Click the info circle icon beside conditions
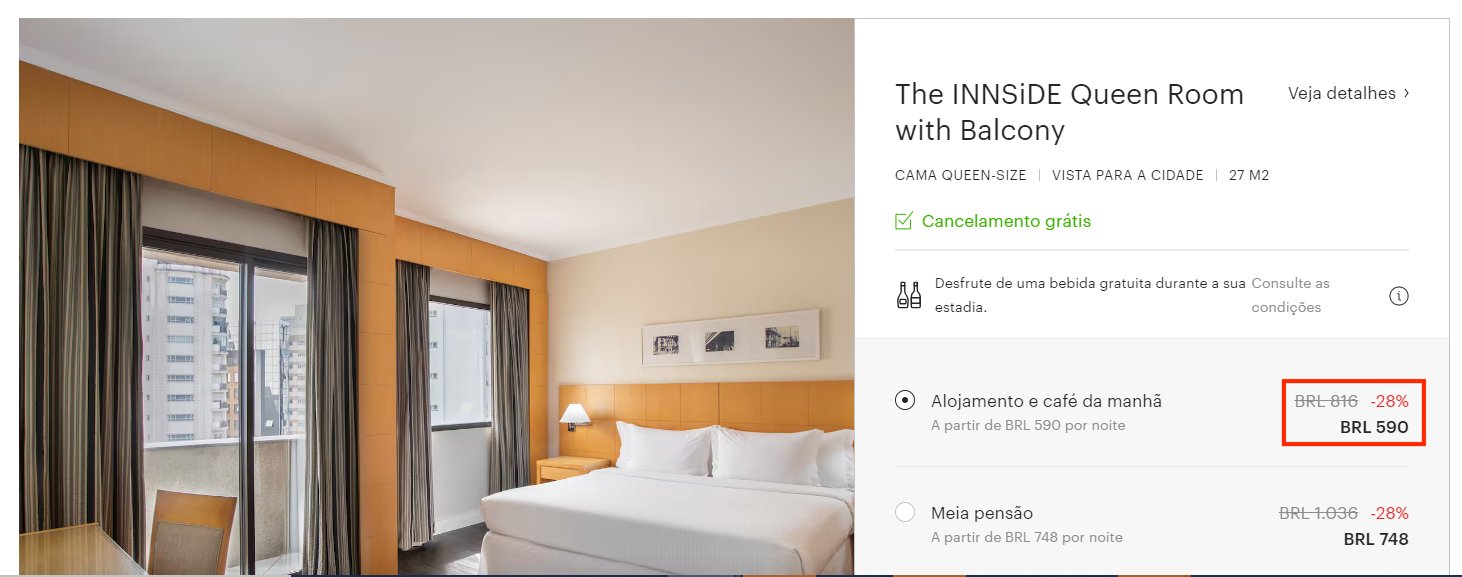This screenshot has width=1462, height=577. [x=1399, y=296]
